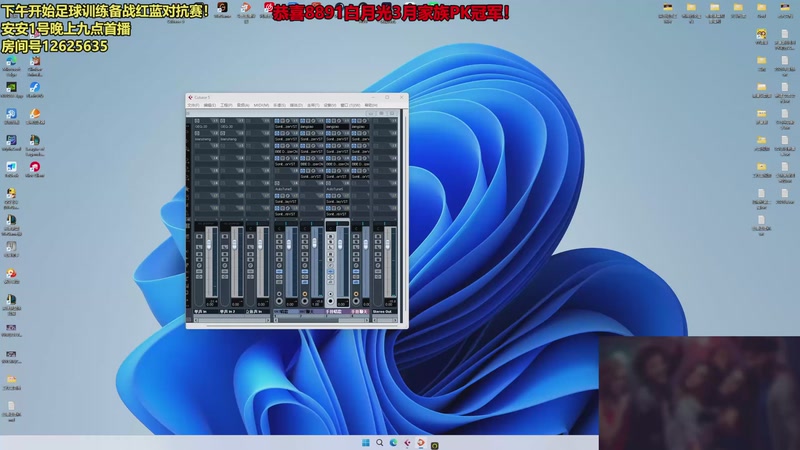The image size is (800, 450).
Task: Expand arrow of 单声 In top insert slot
Action: [215, 121]
